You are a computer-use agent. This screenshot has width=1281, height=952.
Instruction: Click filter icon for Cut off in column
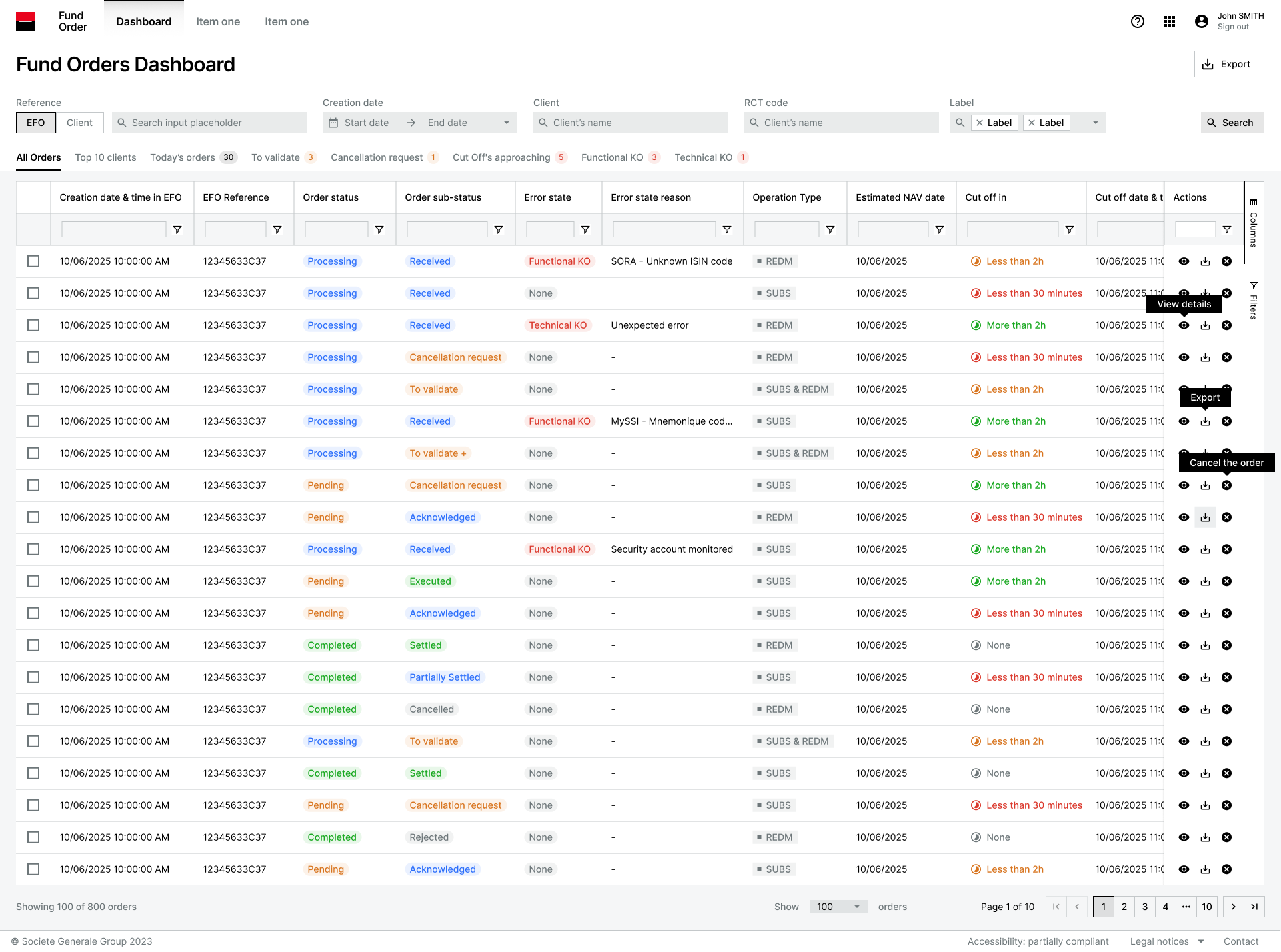tap(1070, 229)
